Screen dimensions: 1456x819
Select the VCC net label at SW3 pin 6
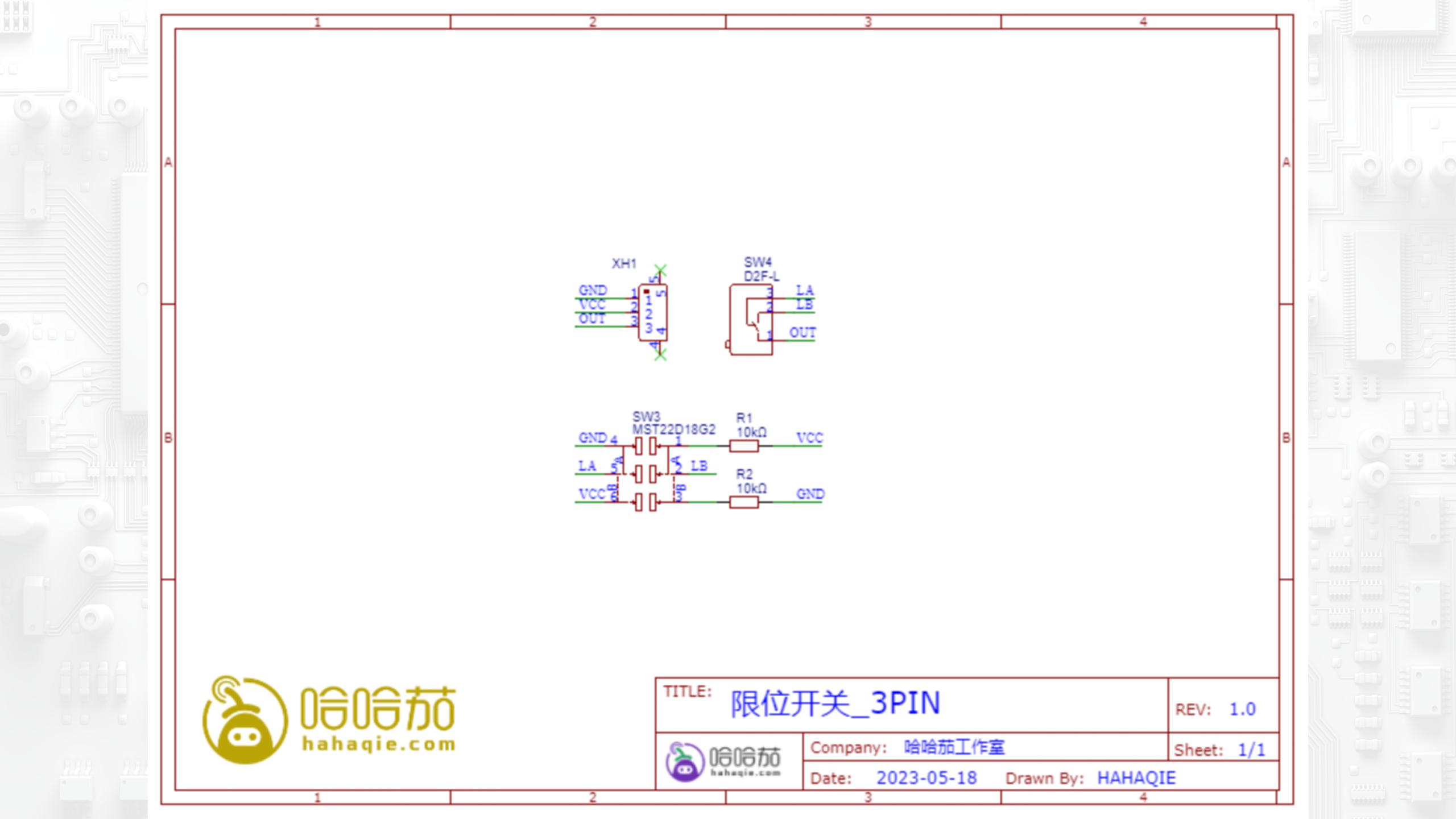(592, 494)
